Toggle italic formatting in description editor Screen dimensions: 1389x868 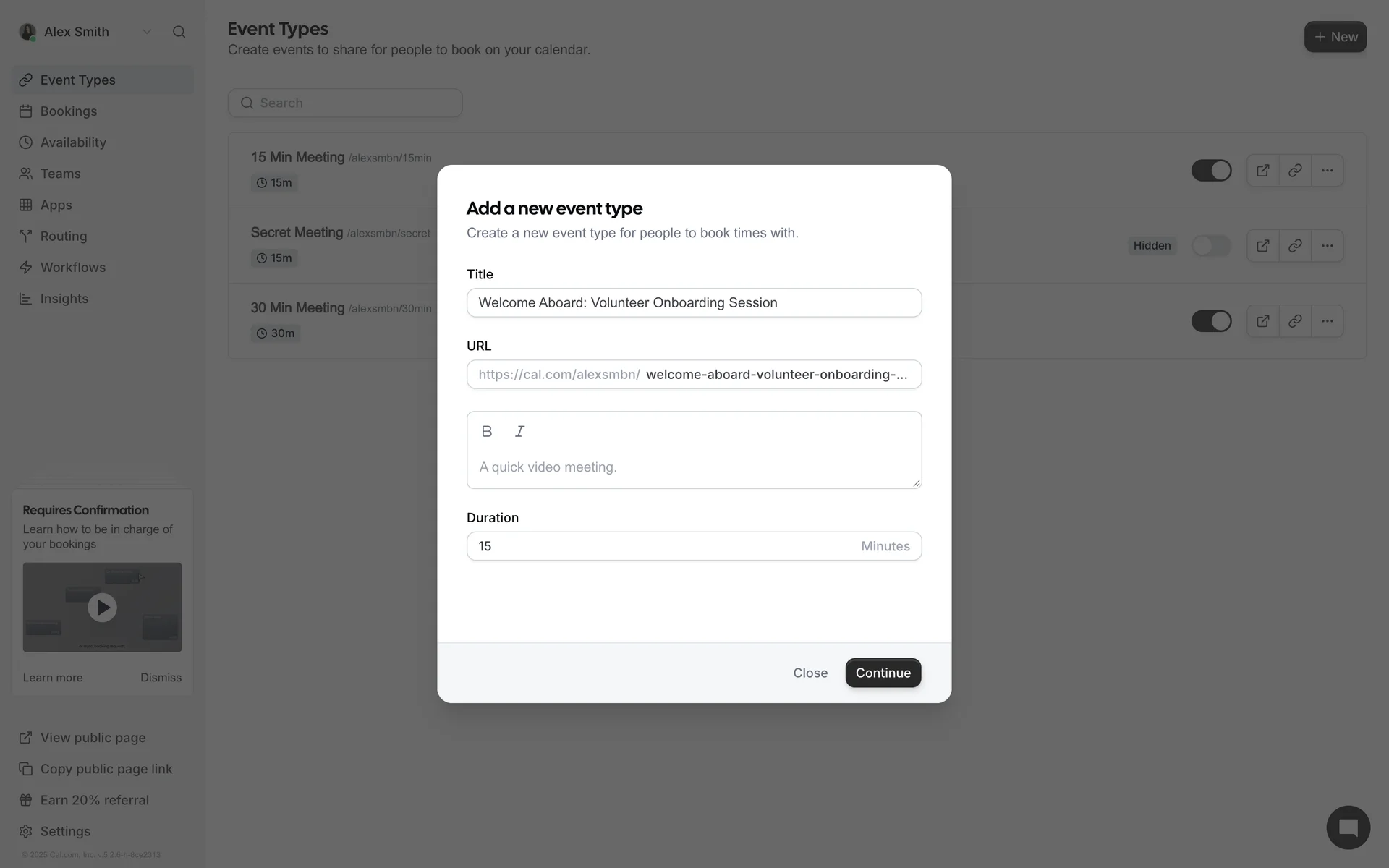[x=519, y=431]
